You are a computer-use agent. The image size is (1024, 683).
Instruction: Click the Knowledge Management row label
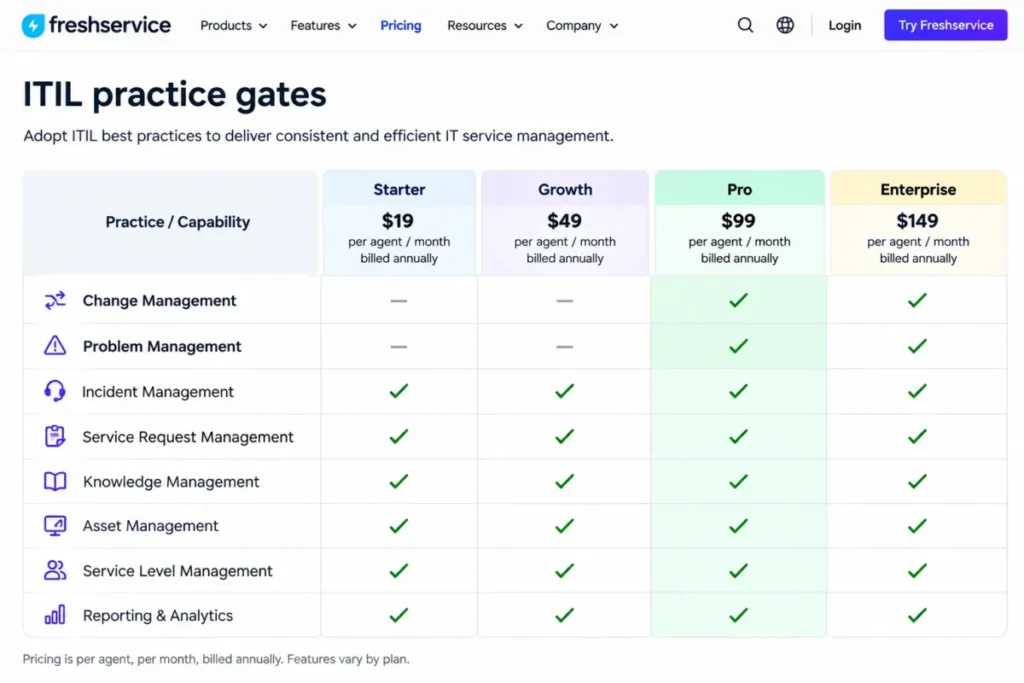[171, 481]
